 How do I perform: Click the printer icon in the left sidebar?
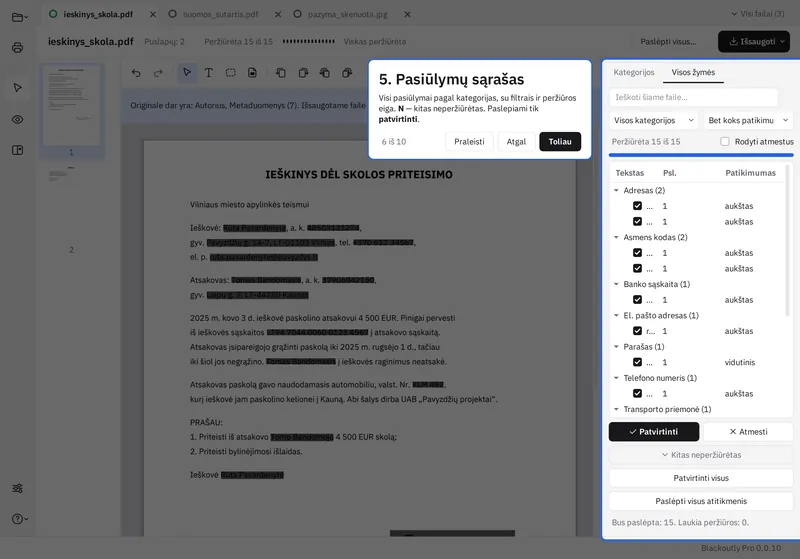17,47
